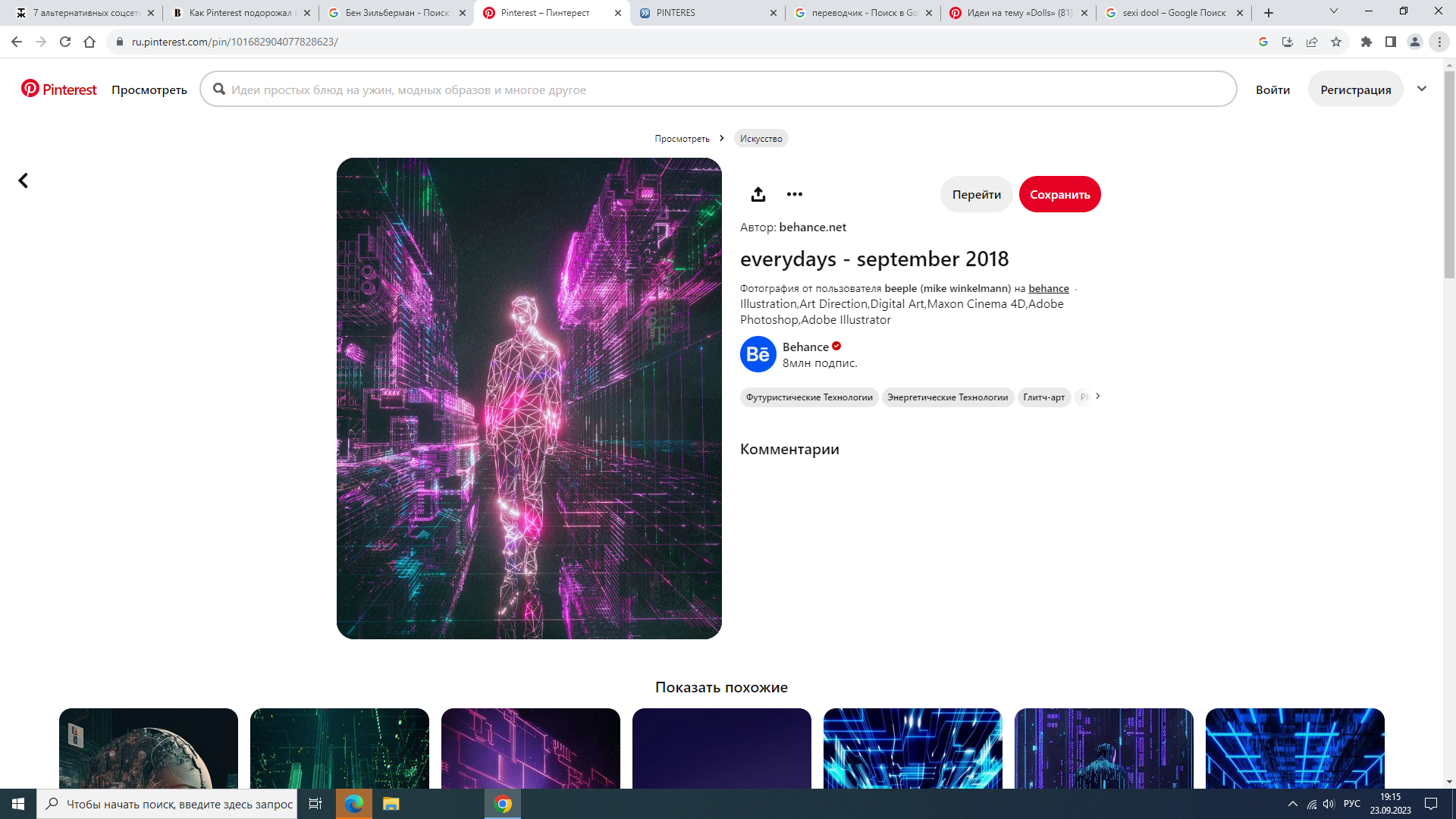The width and height of the screenshot is (1456, 819).
Task: Open Task View on the taskbar
Action: point(315,804)
